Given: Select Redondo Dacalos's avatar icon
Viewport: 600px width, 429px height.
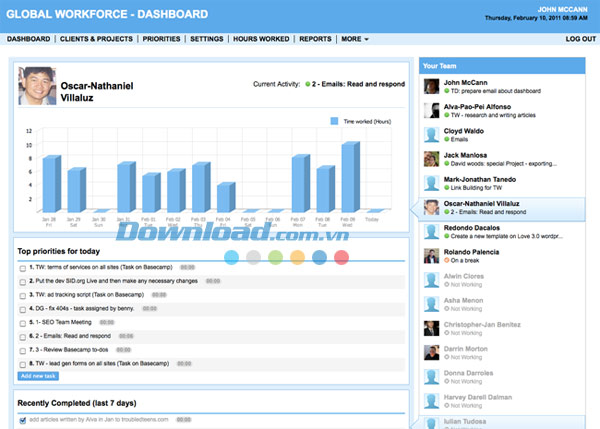Looking at the screenshot, I should click(431, 231).
